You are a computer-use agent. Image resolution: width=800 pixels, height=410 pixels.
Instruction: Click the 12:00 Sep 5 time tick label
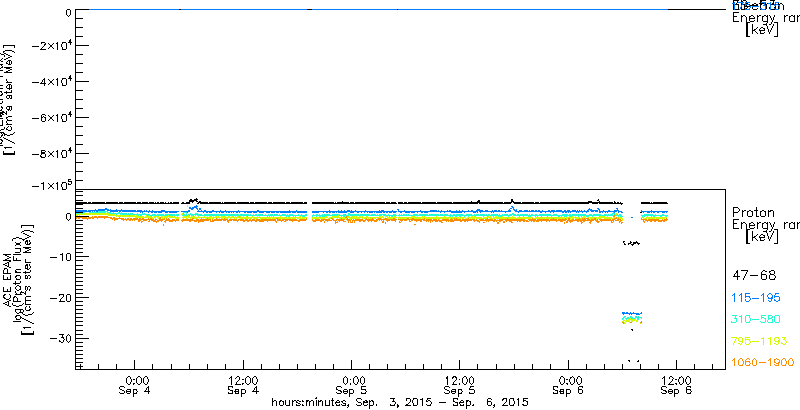[x=460, y=387]
